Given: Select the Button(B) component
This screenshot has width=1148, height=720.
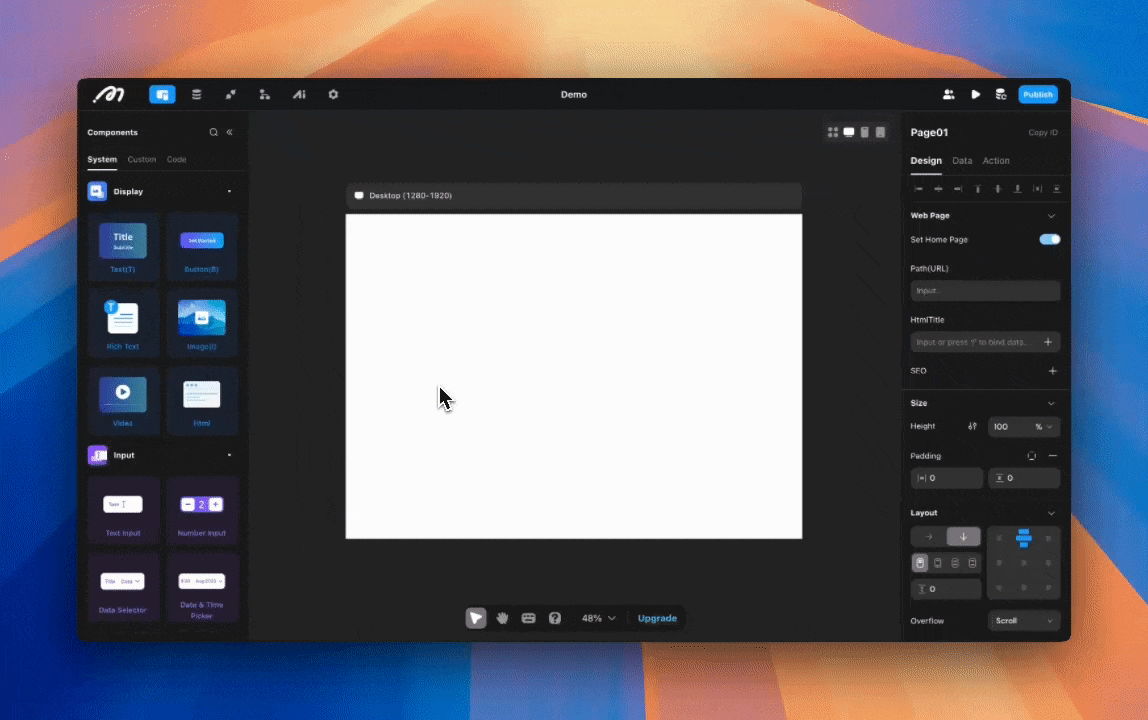Looking at the screenshot, I should (x=202, y=247).
